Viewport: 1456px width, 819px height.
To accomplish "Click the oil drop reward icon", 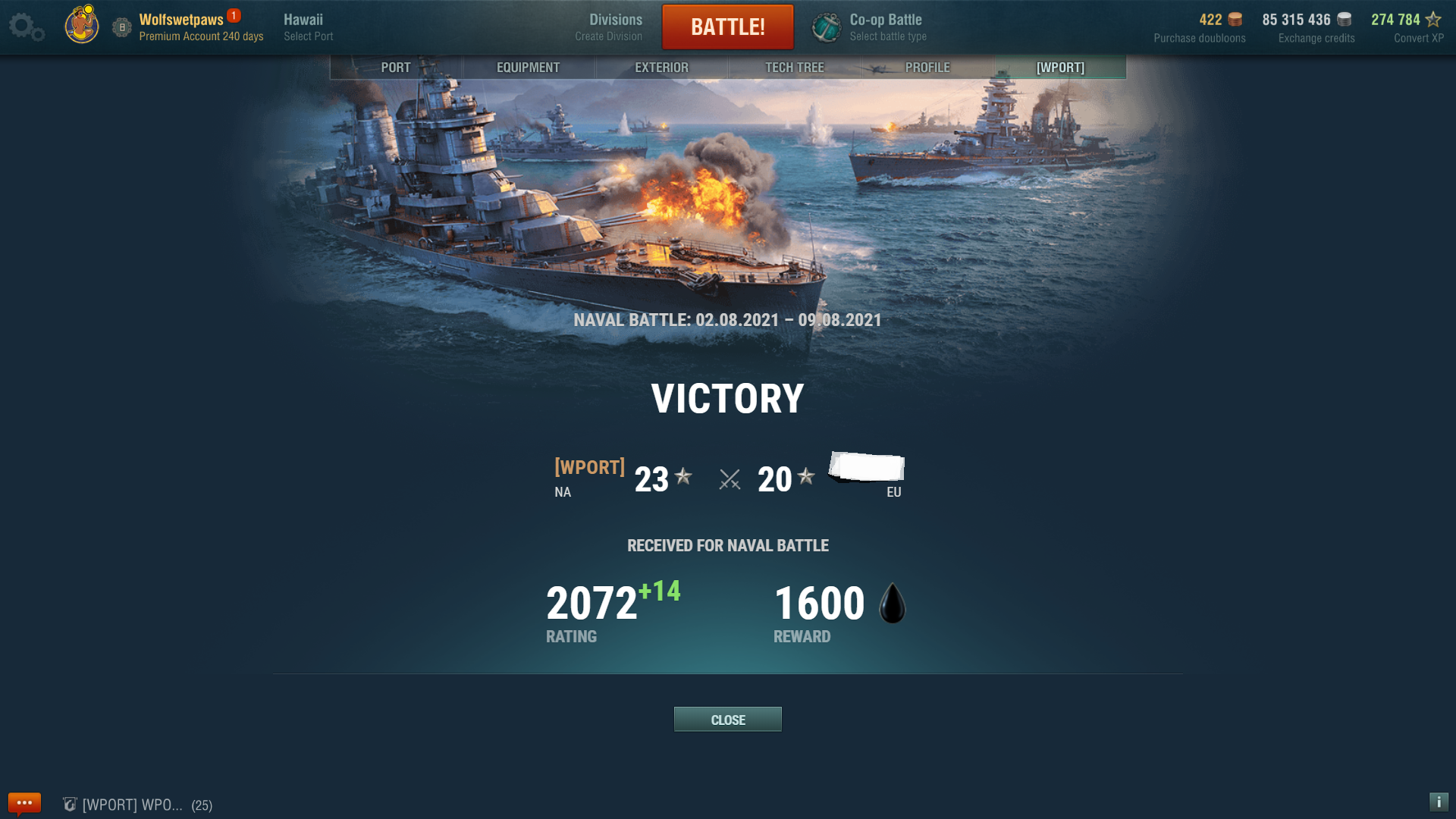I will (893, 603).
